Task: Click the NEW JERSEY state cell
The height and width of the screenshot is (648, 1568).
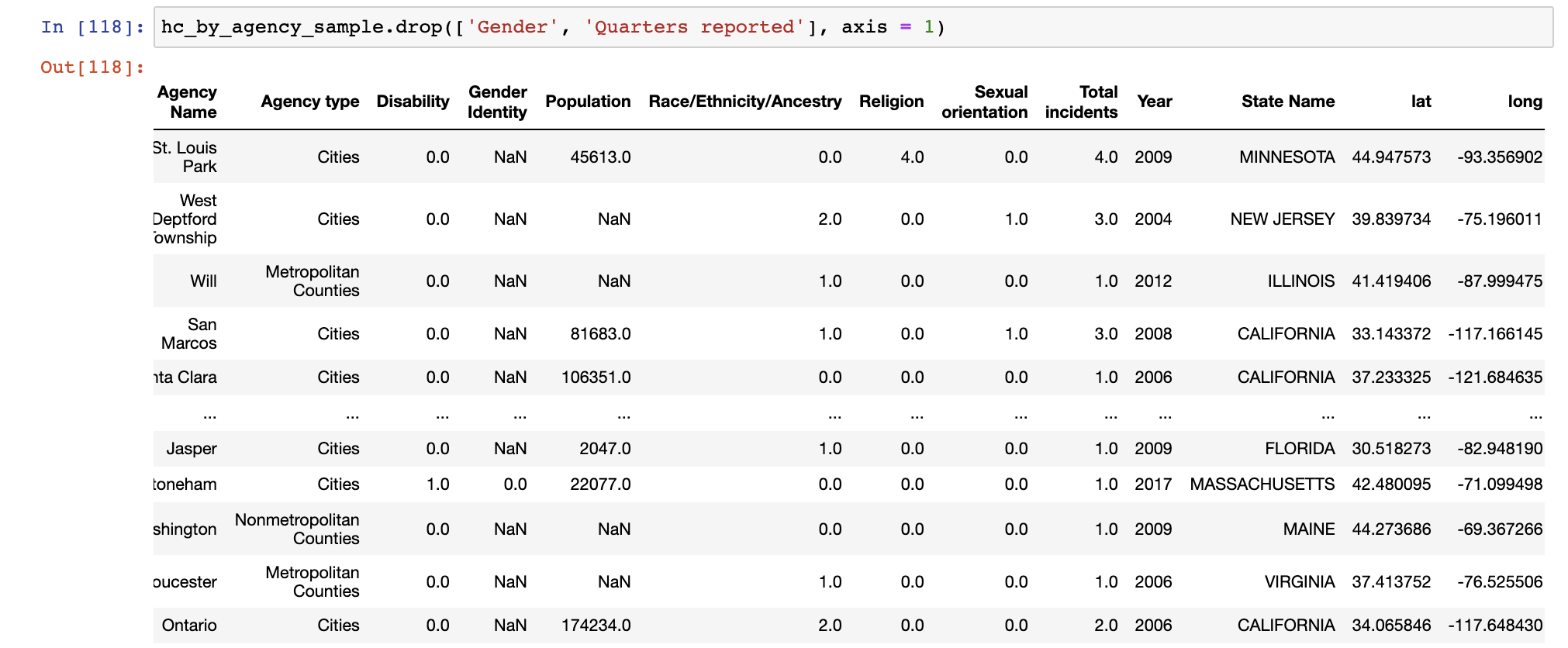Action: 1283,219
